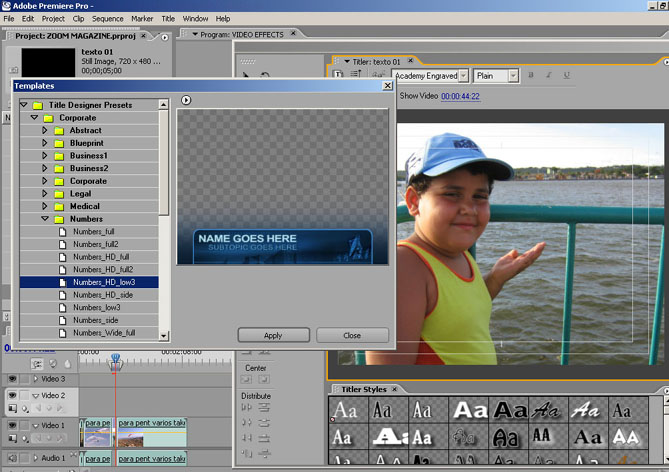Click the timeline playhead marker
This screenshot has height=472, width=669.
(115, 359)
